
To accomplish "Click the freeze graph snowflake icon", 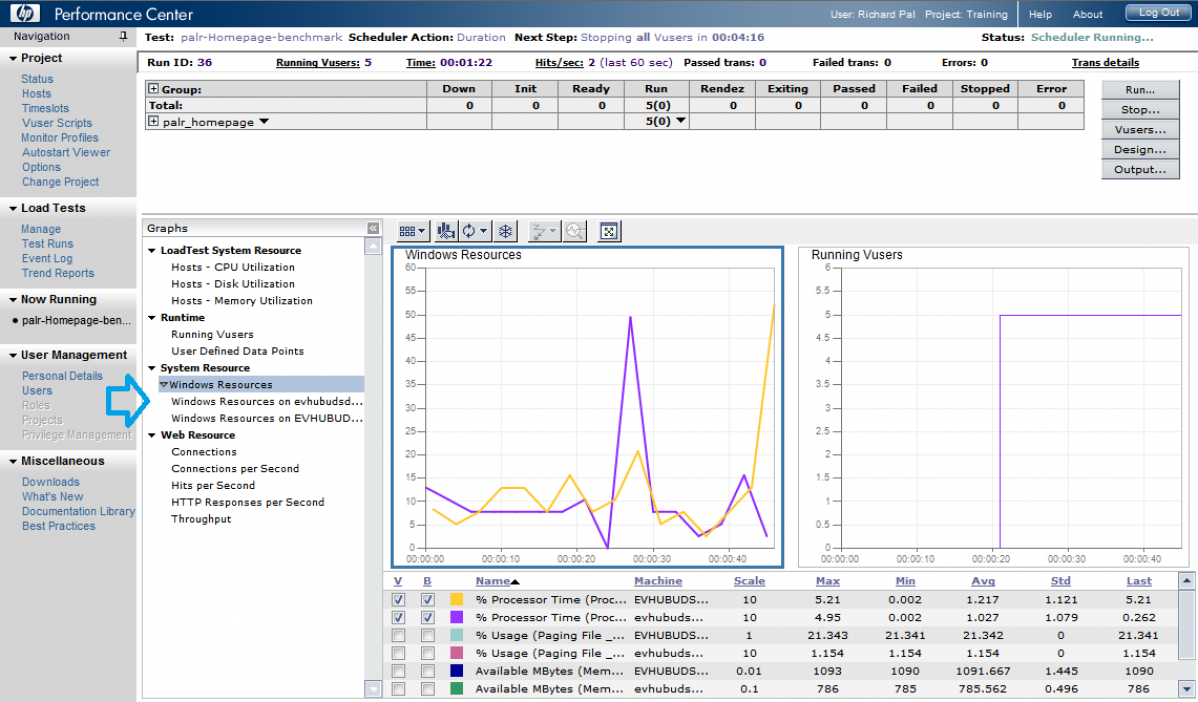I will (x=506, y=231).
